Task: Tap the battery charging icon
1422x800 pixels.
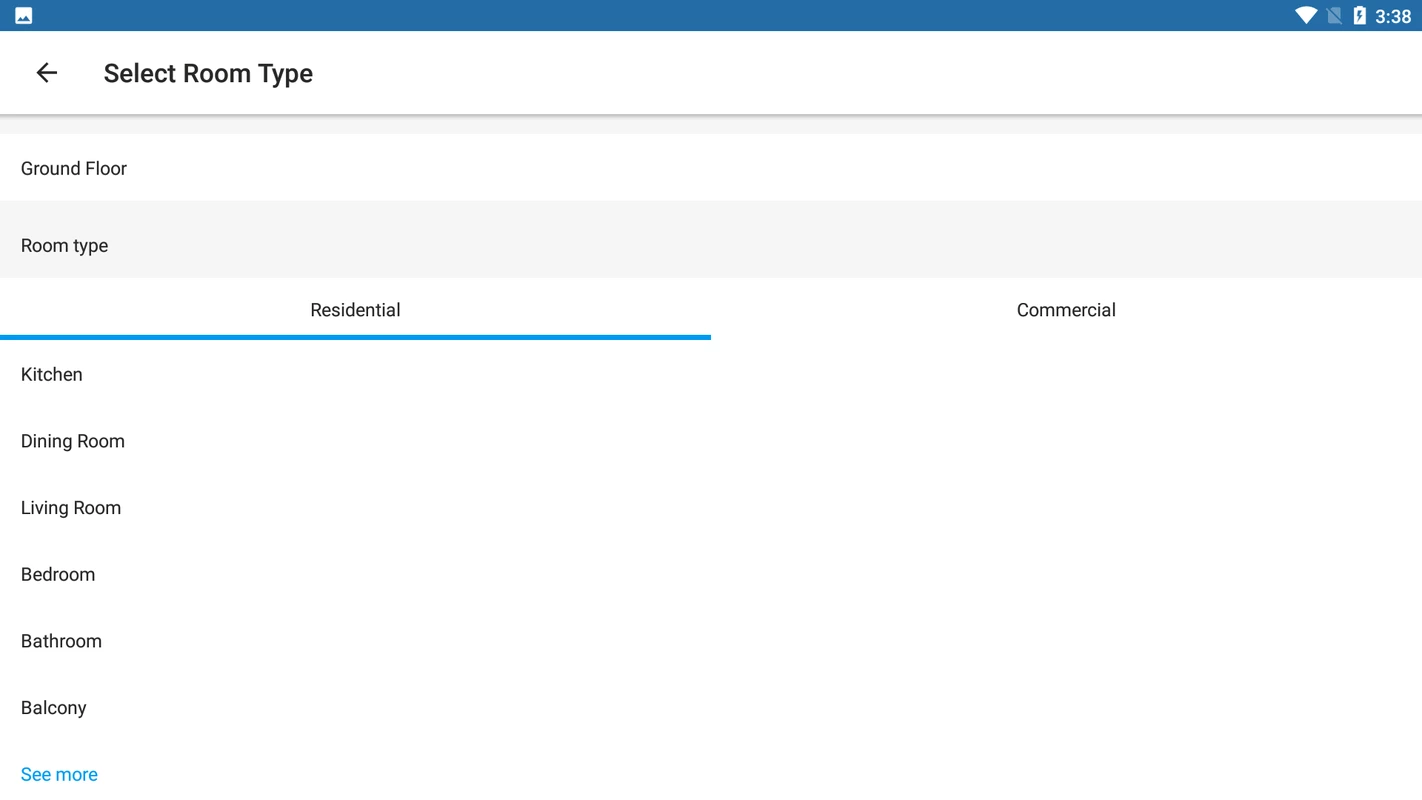Action: tap(1360, 16)
